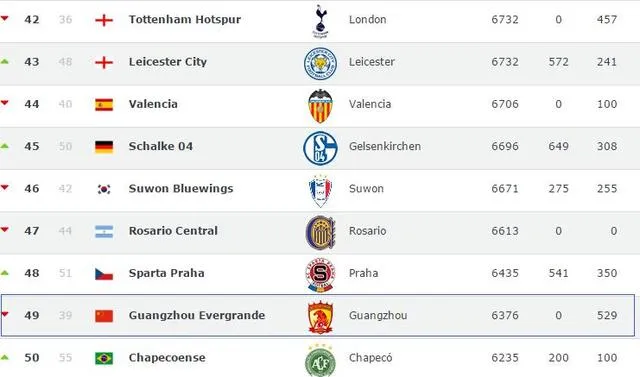Click the Guangzhou Evergrande team name
The image size is (640, 377).
197,315
